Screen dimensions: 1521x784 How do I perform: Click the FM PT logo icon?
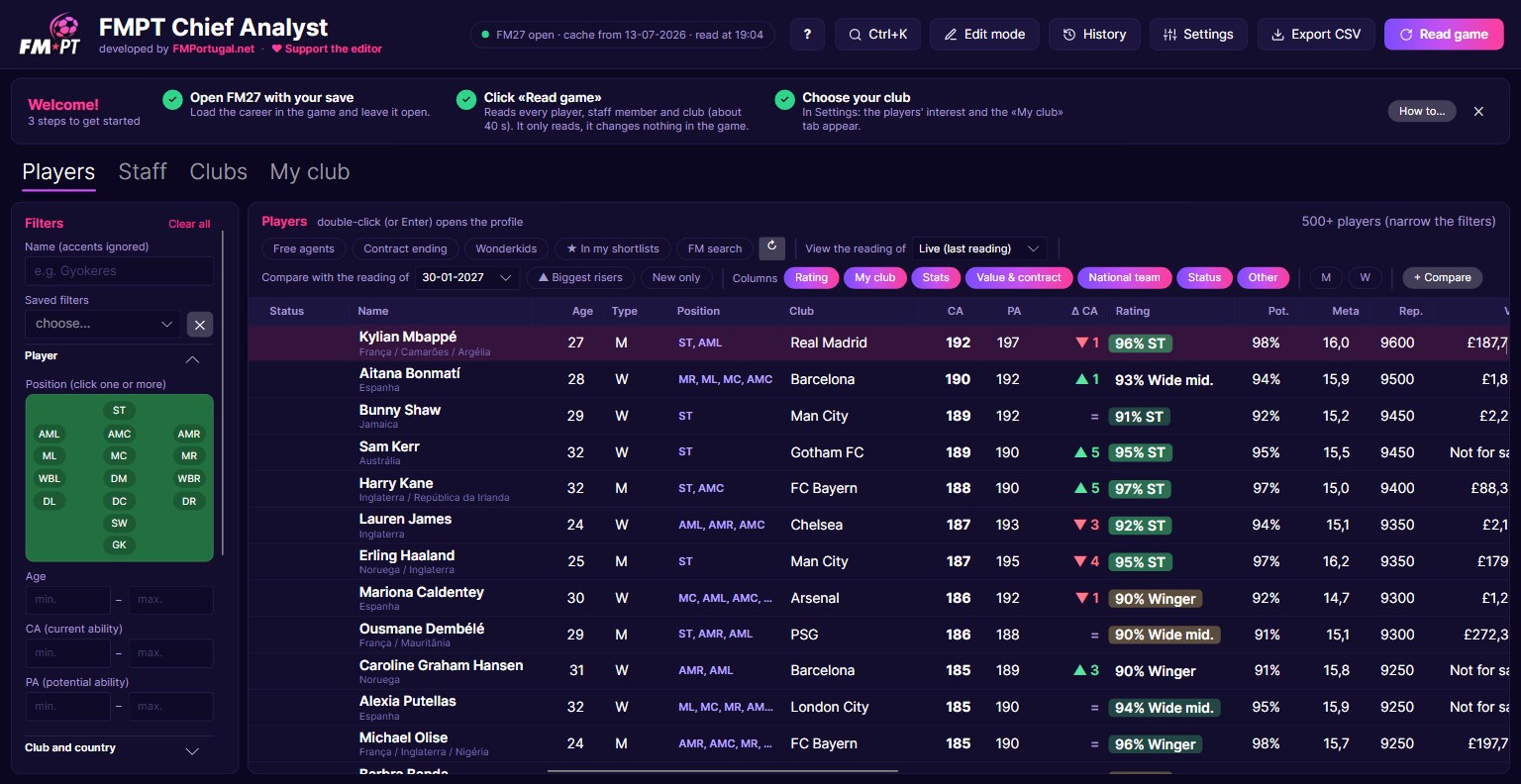pos(50,35)
